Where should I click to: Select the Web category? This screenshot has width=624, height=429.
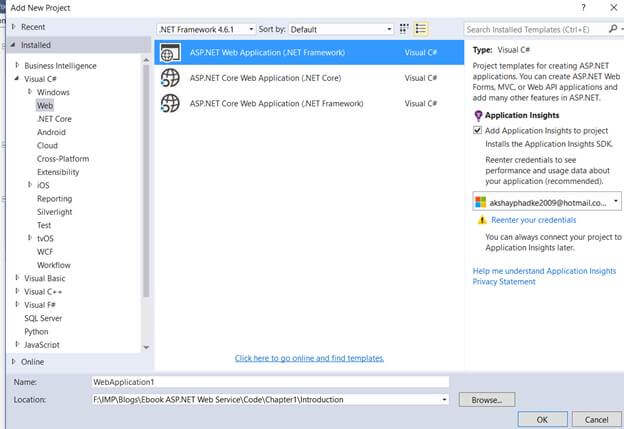pyautogui.click(x=45, y=105)
